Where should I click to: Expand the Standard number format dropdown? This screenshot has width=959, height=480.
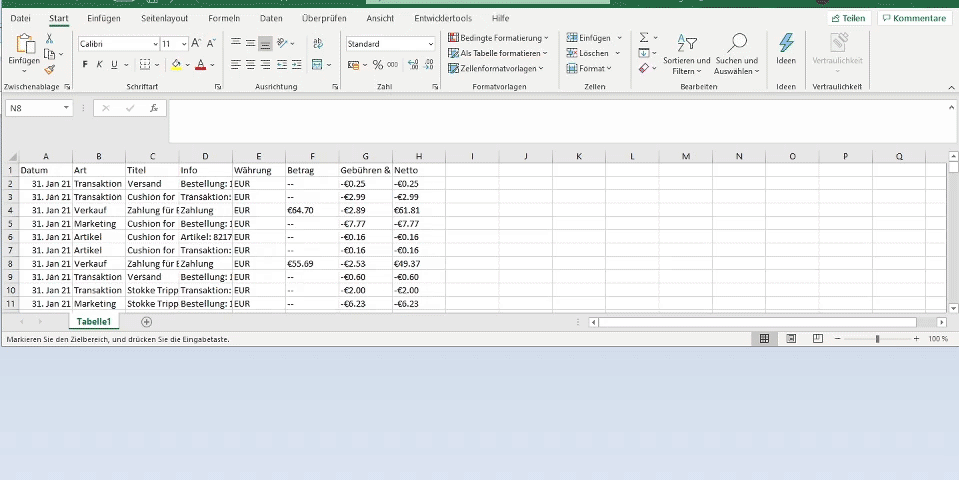431,44
